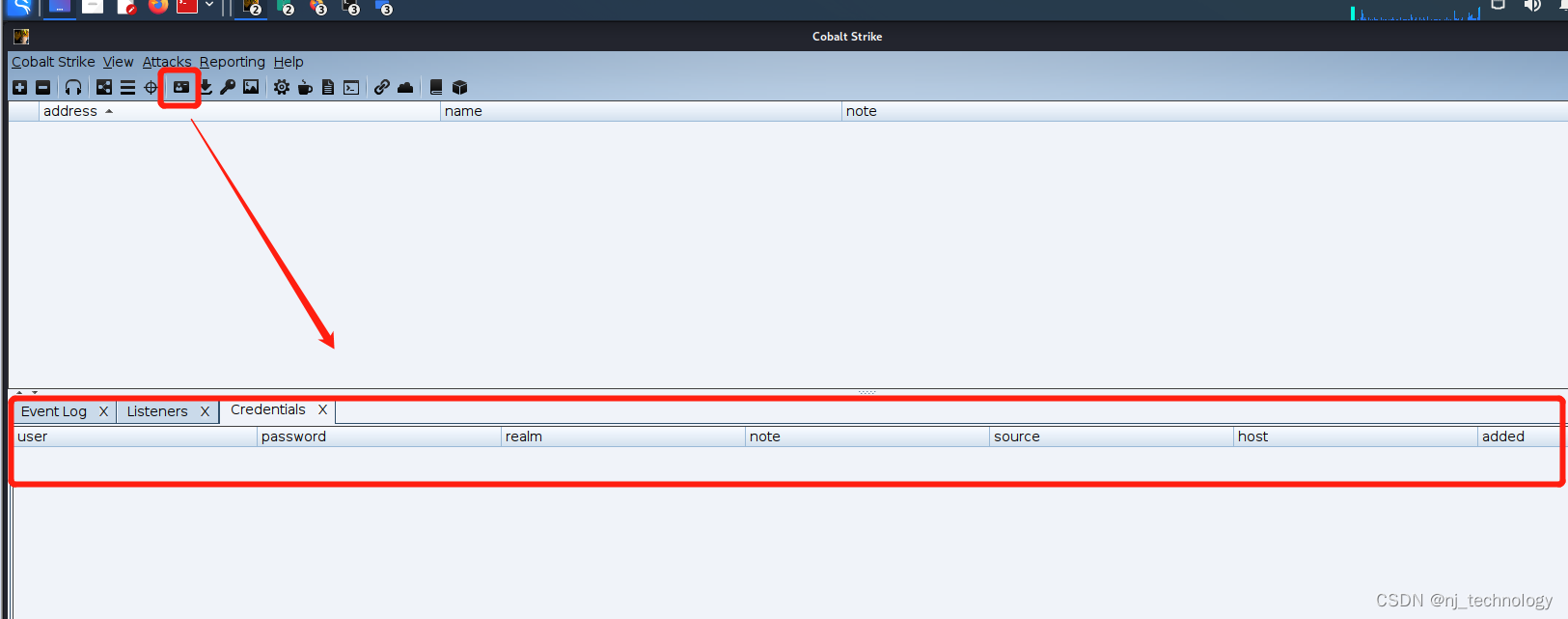Open Downloaded Files arrow icon
The height and width of the screenshot is (619, 1568).
206,88
